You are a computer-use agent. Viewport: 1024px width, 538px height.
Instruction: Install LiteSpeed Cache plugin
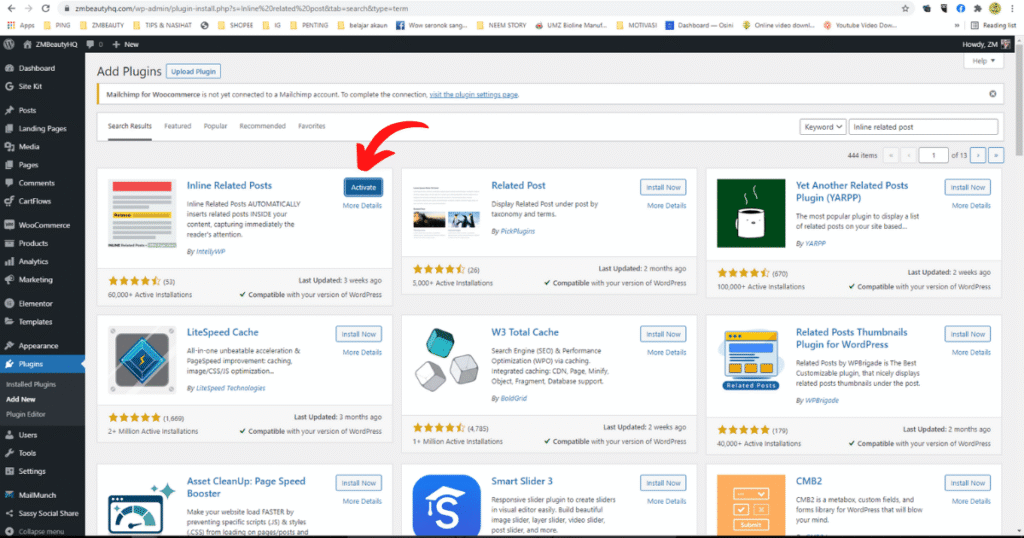tap(359, 334)
